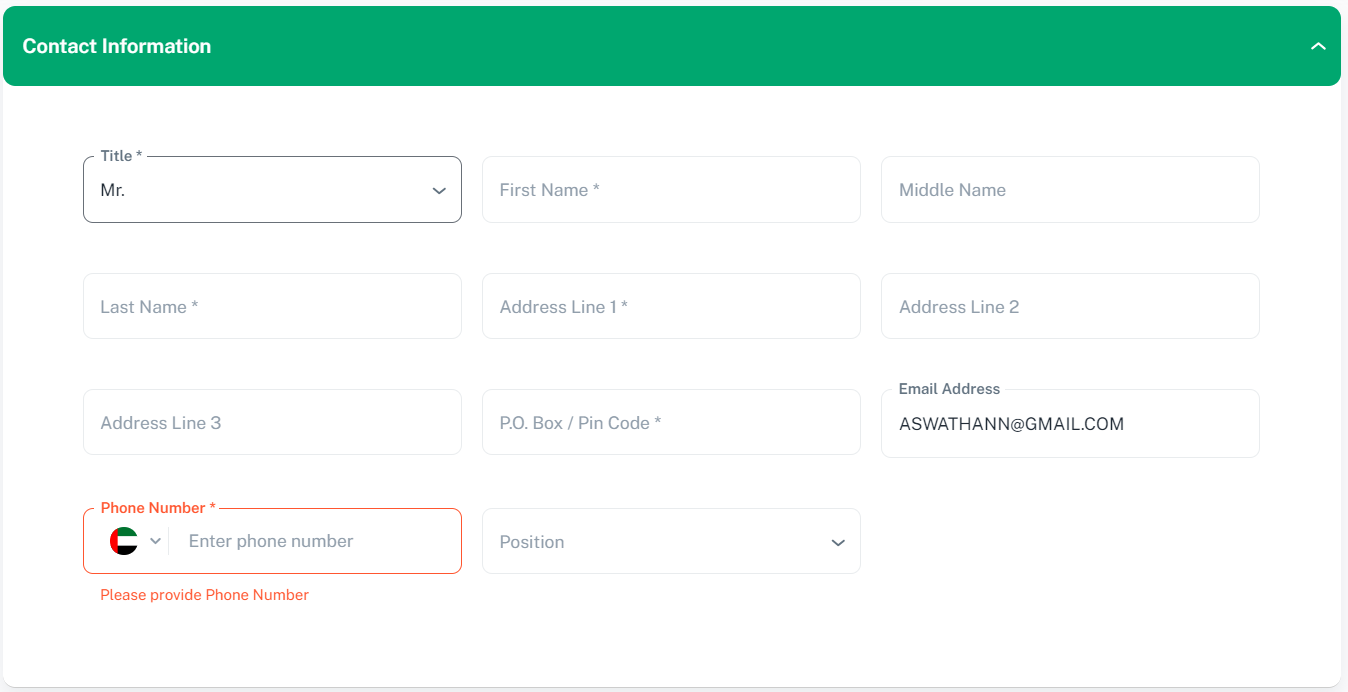Collapse the Contact Information section chevron
This screenshot has height=692, width=1348.
[1318, 47]
